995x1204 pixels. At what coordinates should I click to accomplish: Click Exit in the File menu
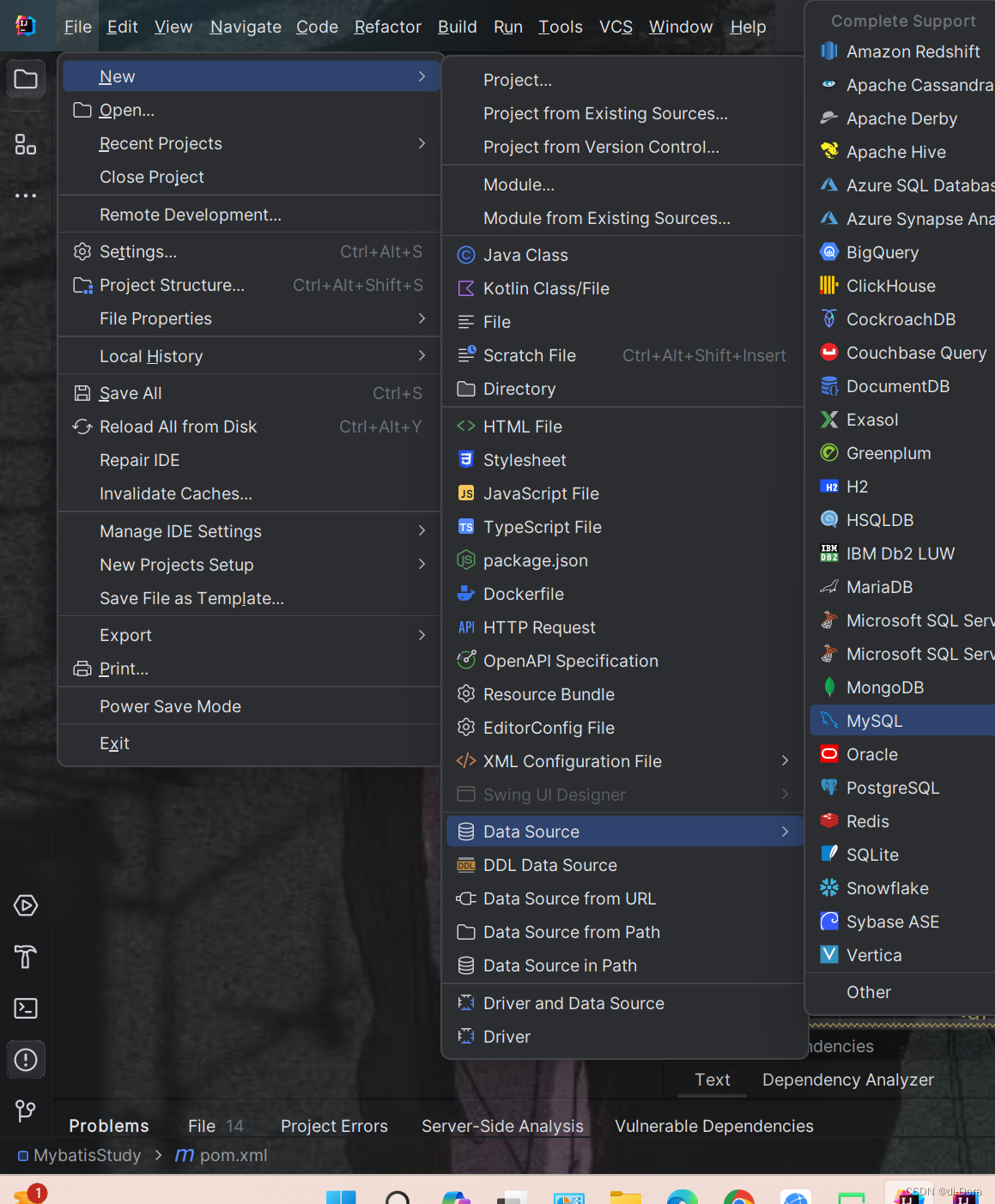pyautogui.click(x=250, y=743)
